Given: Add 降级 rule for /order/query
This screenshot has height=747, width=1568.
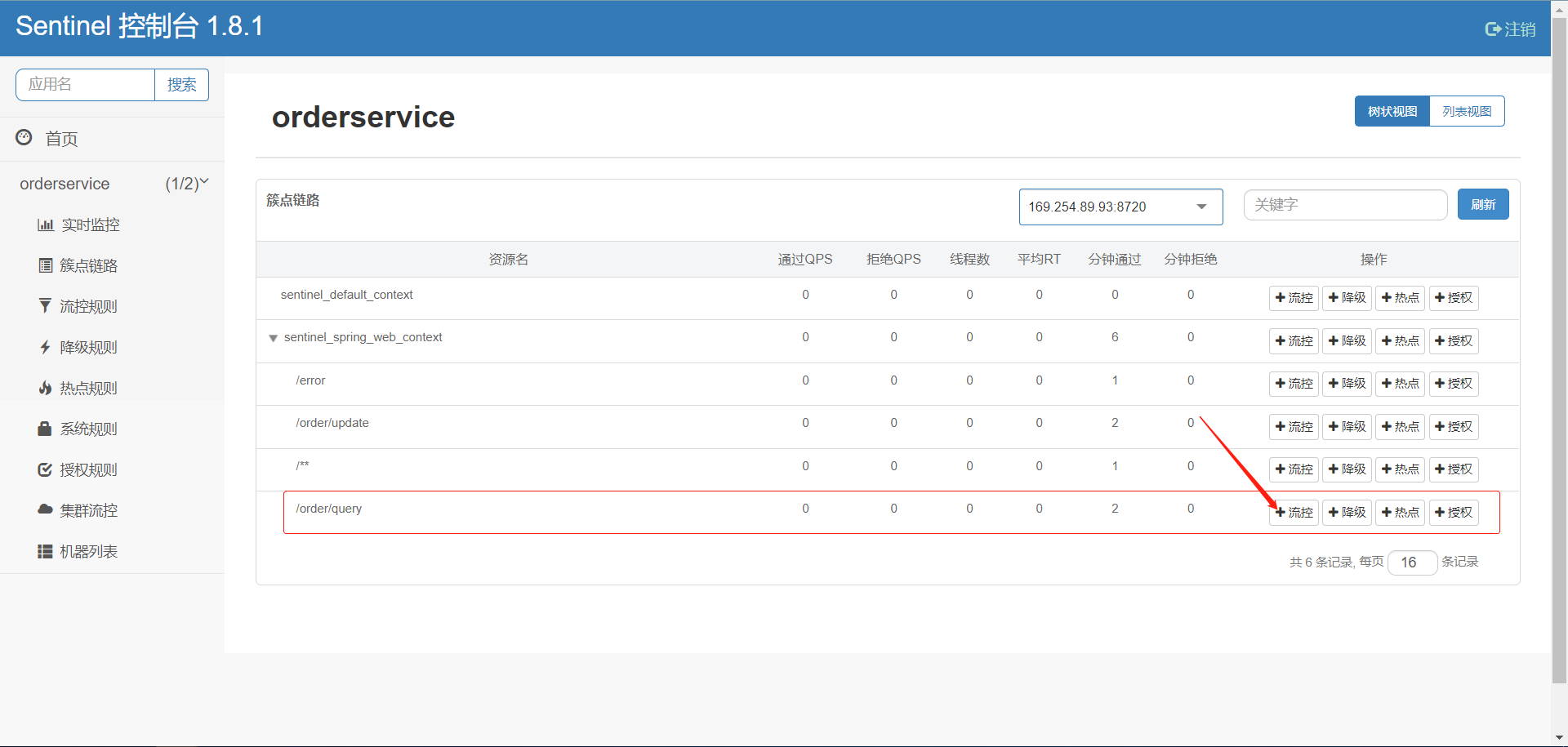Looking at the screenshot, I should point(1347,513).
